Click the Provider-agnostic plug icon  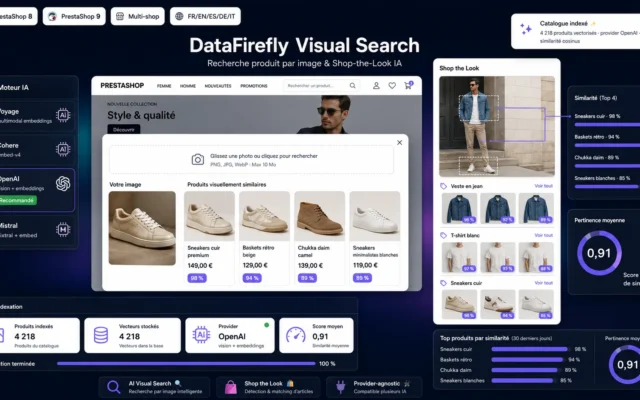tap(340, 387)
